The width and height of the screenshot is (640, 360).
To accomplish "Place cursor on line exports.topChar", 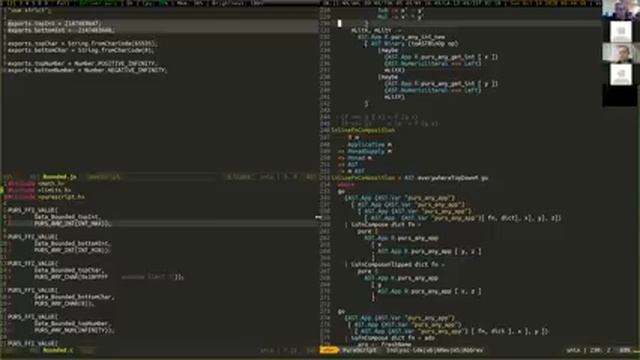I will click(x=82, y=44).
